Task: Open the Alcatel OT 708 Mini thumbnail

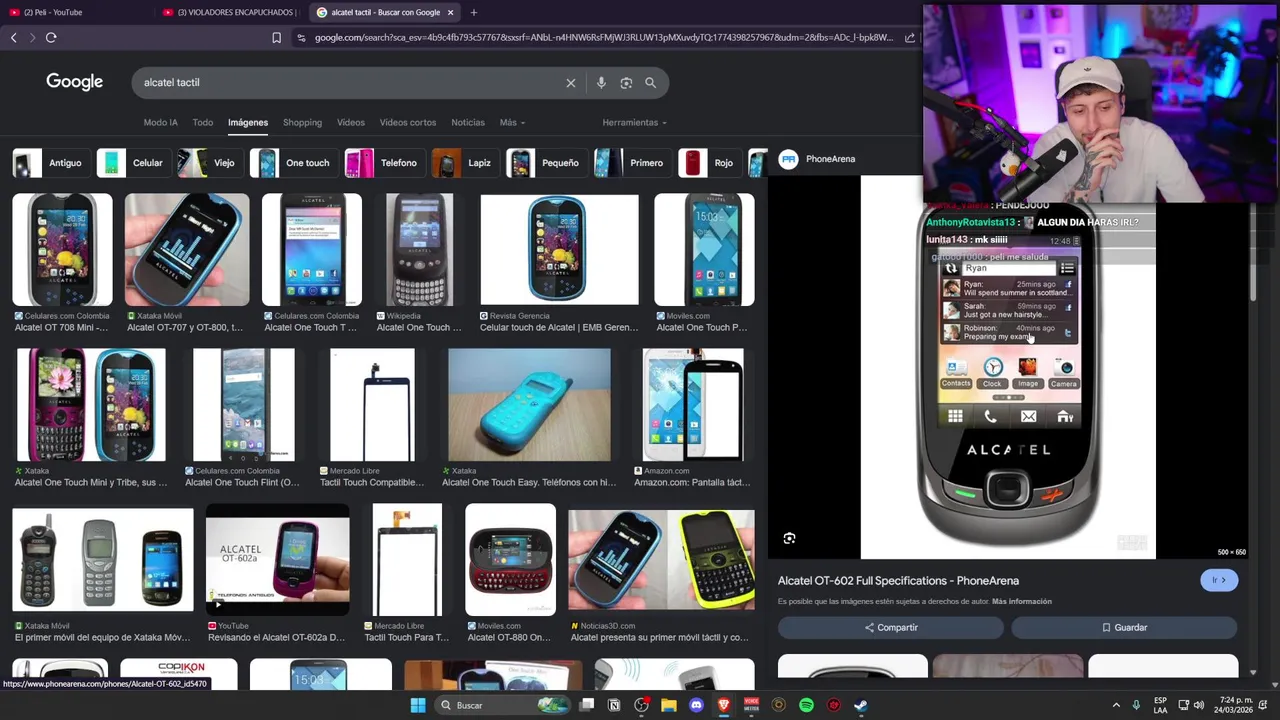Action: (x=62, y=250)
